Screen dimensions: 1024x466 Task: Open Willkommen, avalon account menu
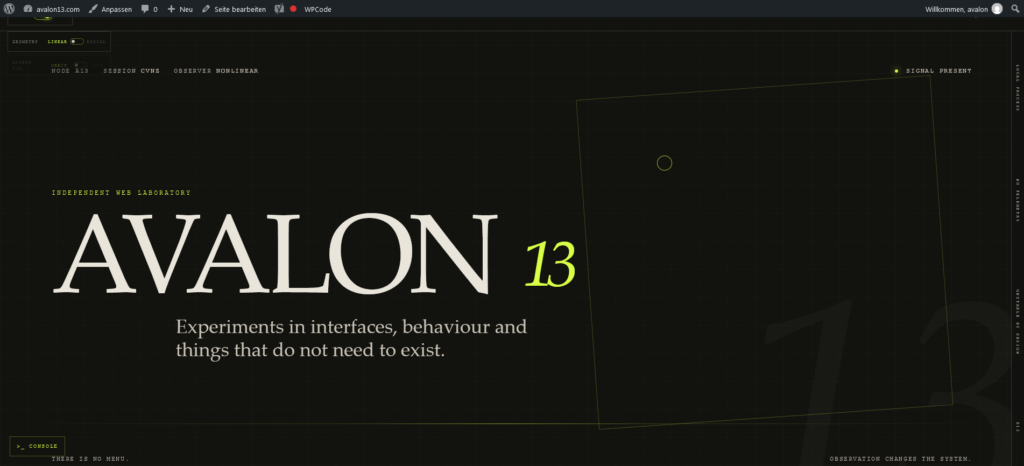[x=963, y=9]
